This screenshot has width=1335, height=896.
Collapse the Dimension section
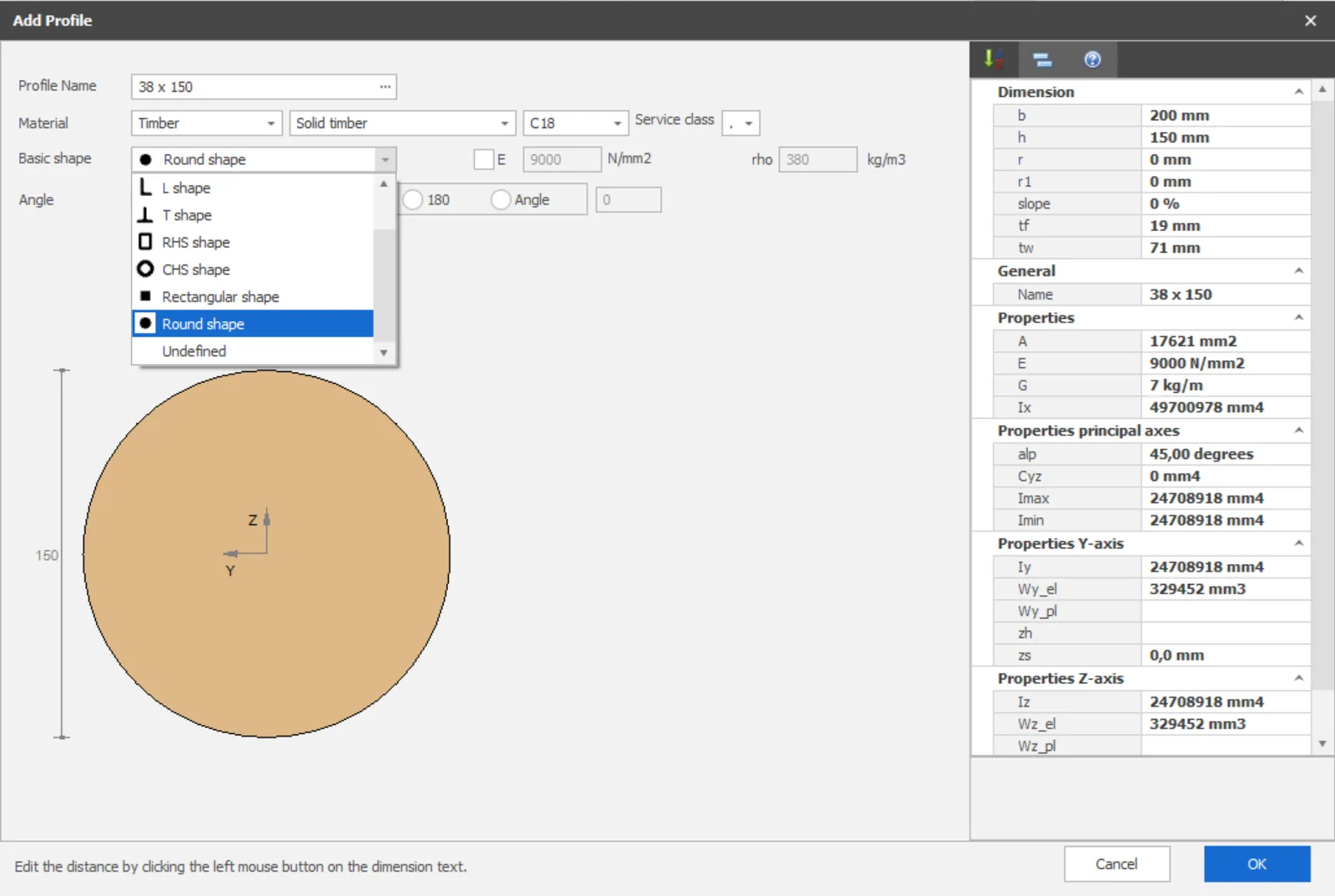1298,92
